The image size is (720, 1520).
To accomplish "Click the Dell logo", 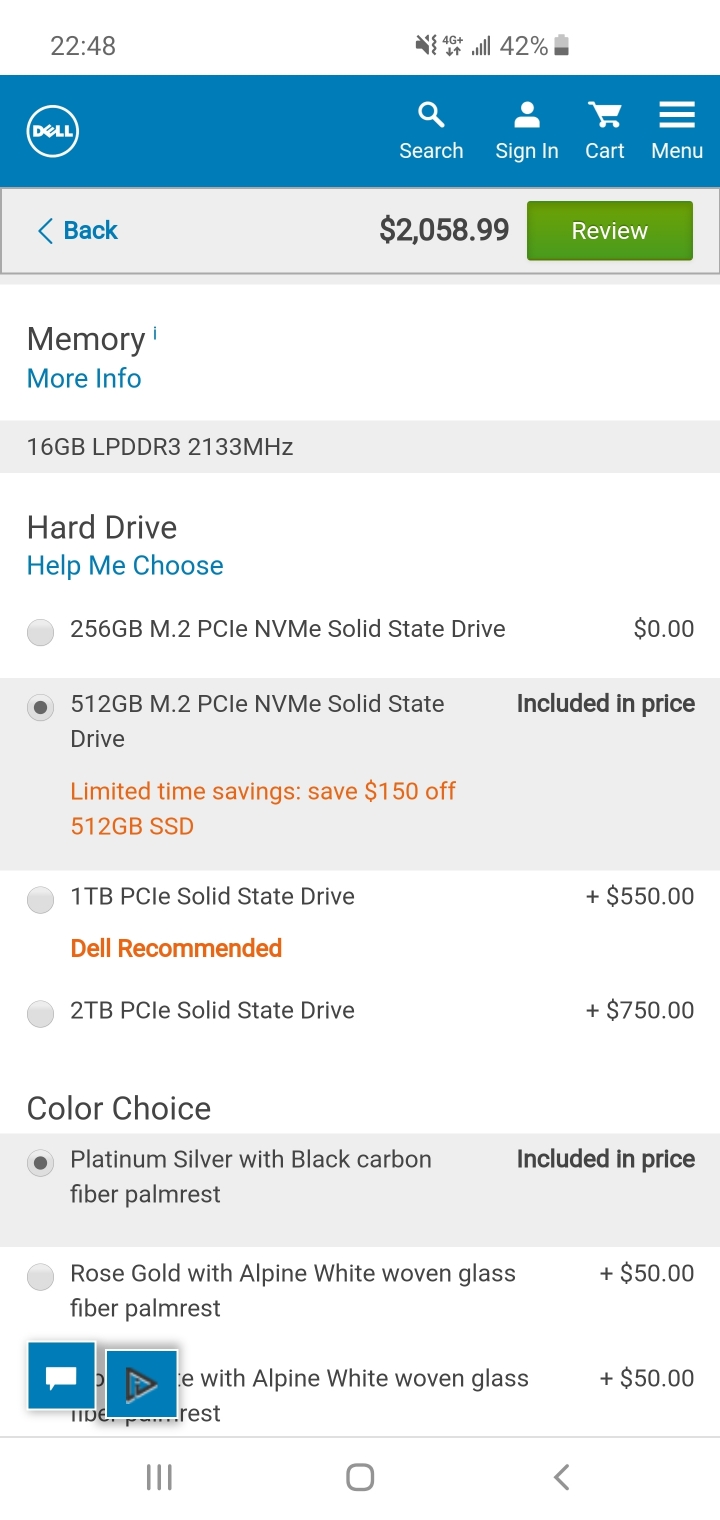I will [x=53, y=132].
